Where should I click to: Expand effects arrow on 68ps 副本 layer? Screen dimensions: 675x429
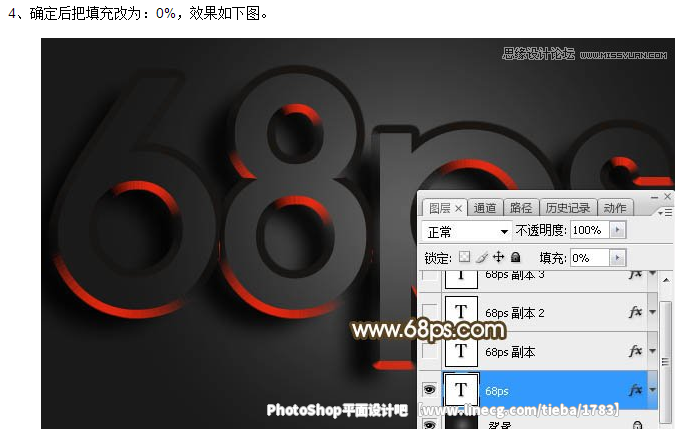point(652,352)
